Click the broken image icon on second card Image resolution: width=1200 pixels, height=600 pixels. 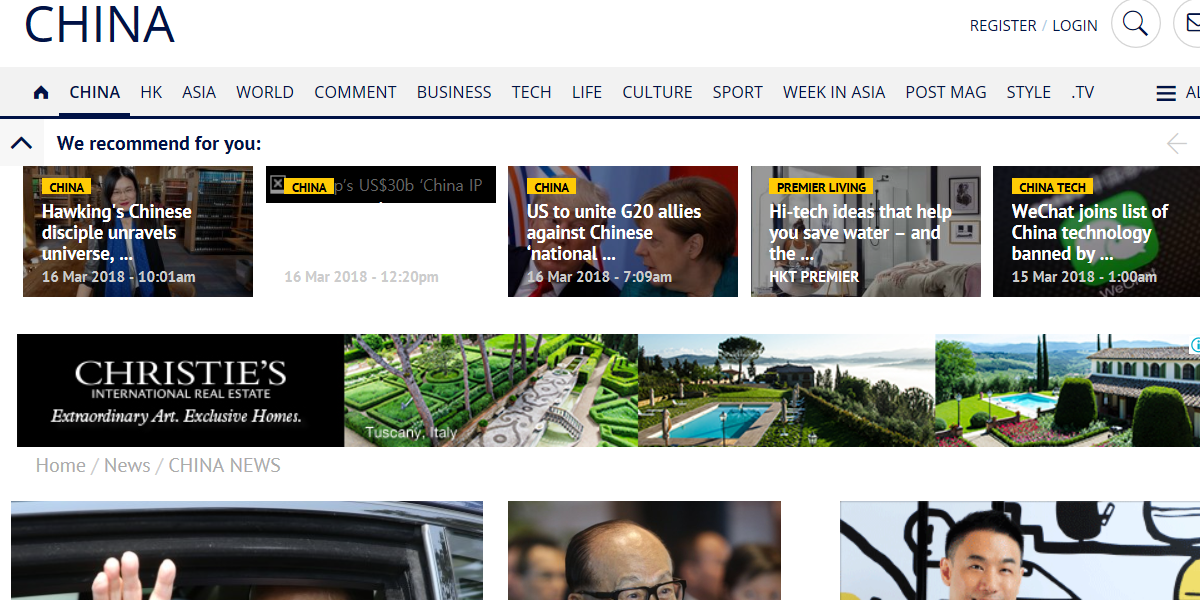(x=277, y=184)
